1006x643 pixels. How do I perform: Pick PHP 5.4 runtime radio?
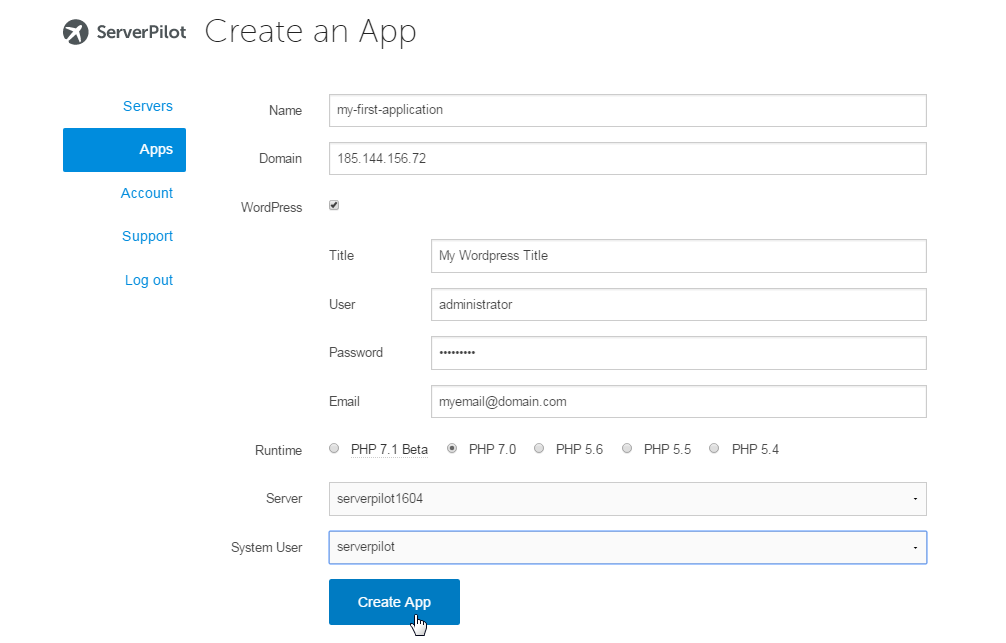click(x=714, y=449)
